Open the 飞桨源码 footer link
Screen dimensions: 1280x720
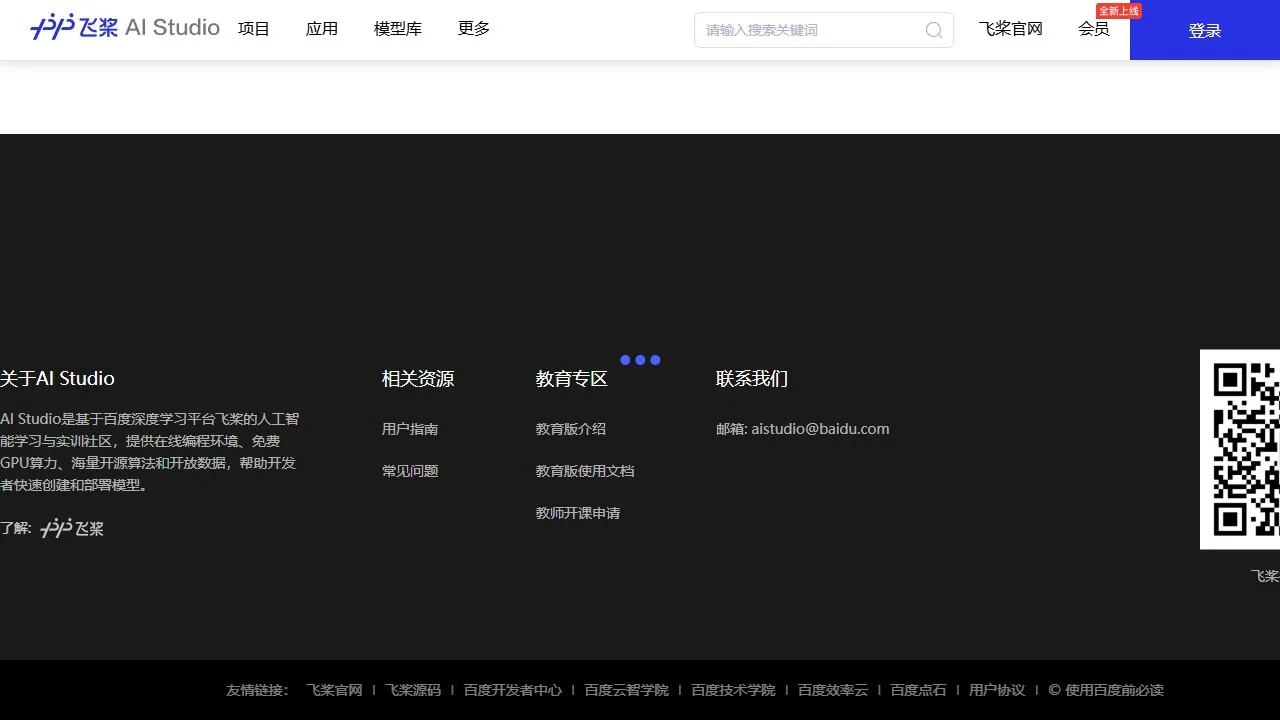point(413,690)
